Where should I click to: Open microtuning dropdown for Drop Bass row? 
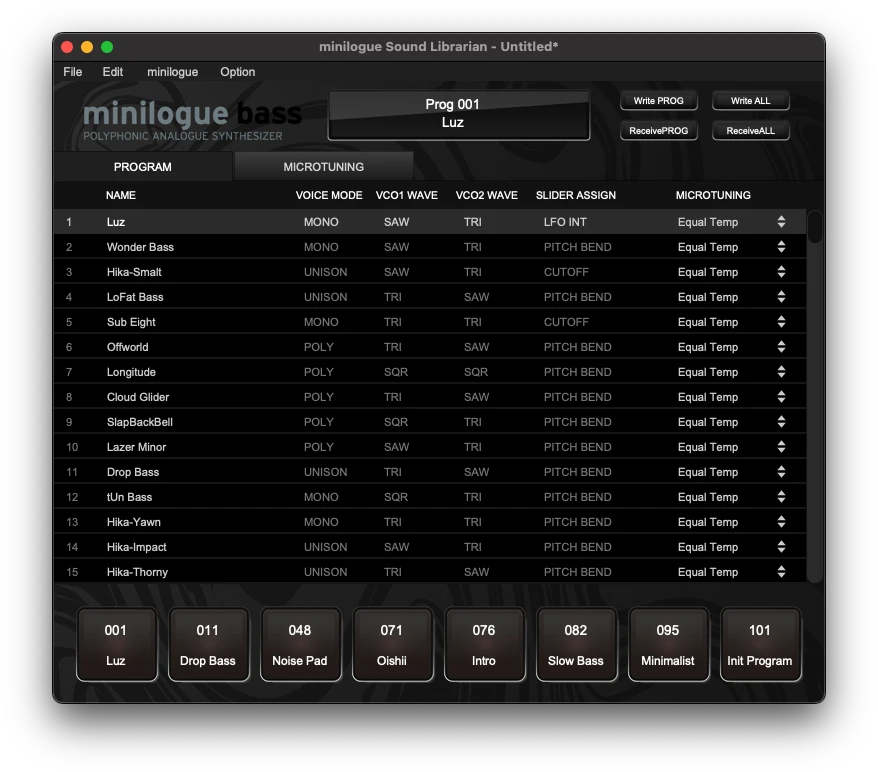pos(781,472)
